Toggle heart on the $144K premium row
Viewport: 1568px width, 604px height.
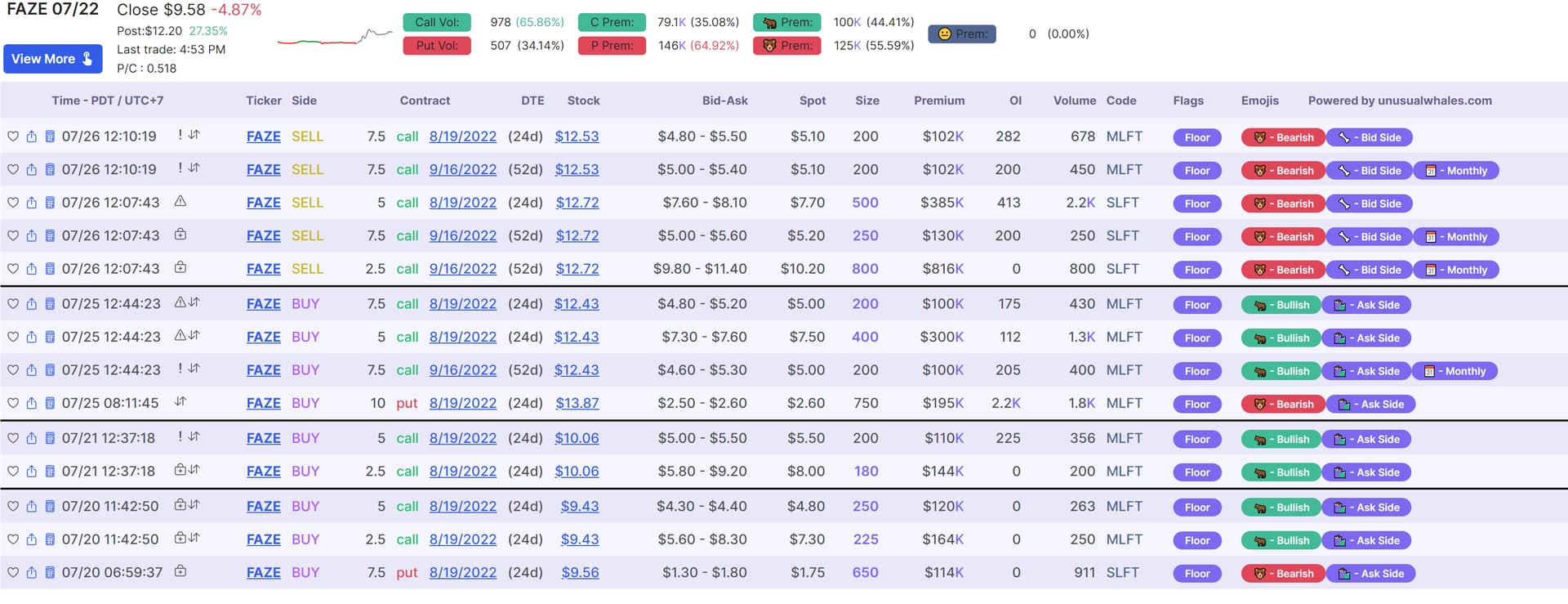click(13, 472)
